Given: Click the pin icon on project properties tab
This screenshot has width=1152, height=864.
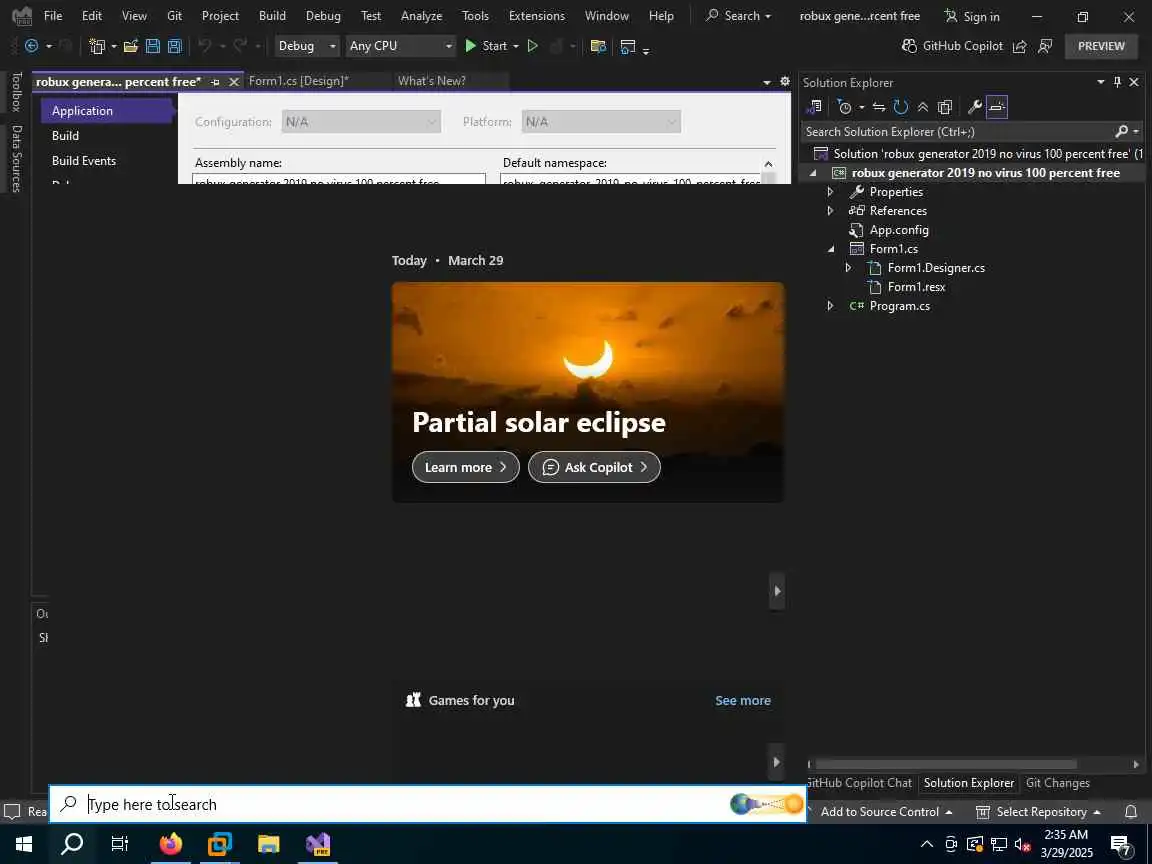Looking at the screenshot, I should click(215, 82).
